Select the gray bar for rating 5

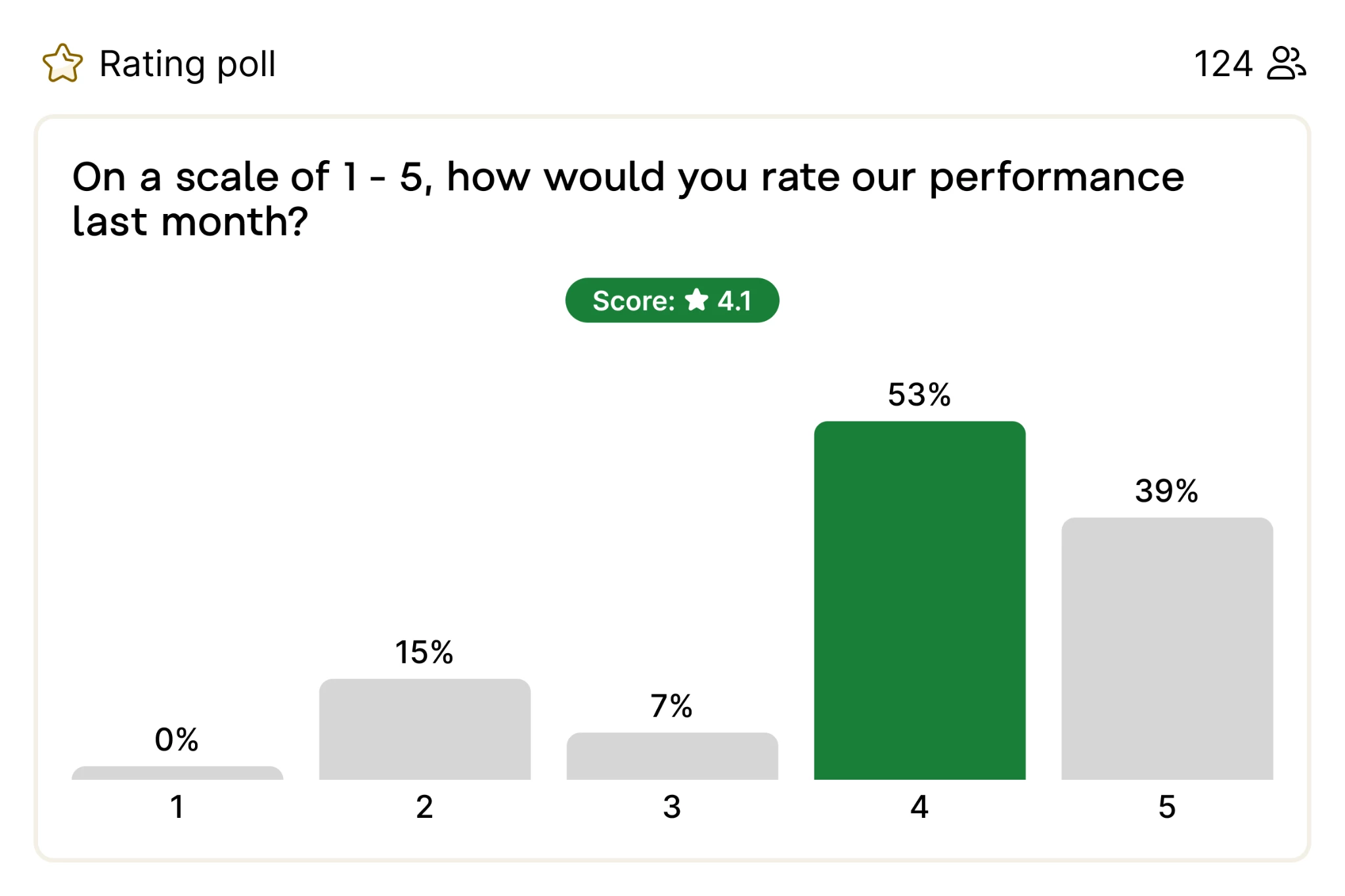(1167, 649)
